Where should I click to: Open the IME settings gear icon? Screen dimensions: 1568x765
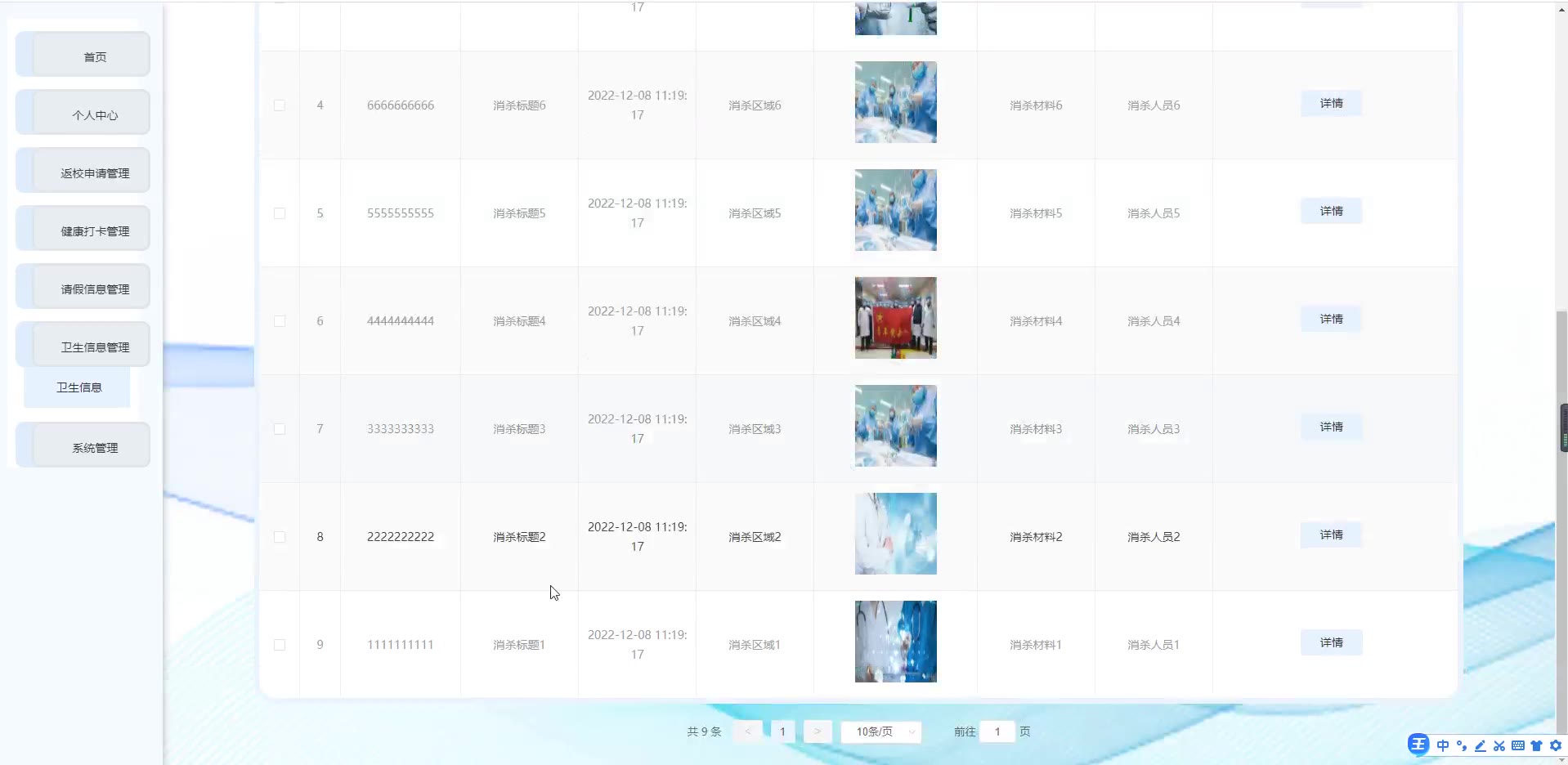pos(1556,745)
